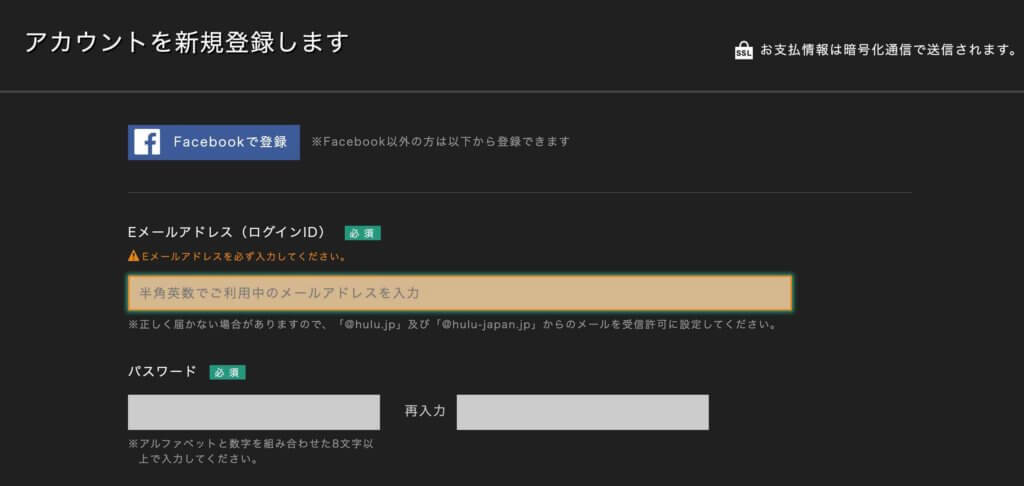Click the 再入力 label
Viewport: 1024px width, 486px height.
pyautogui.click(x=424, y=412)
